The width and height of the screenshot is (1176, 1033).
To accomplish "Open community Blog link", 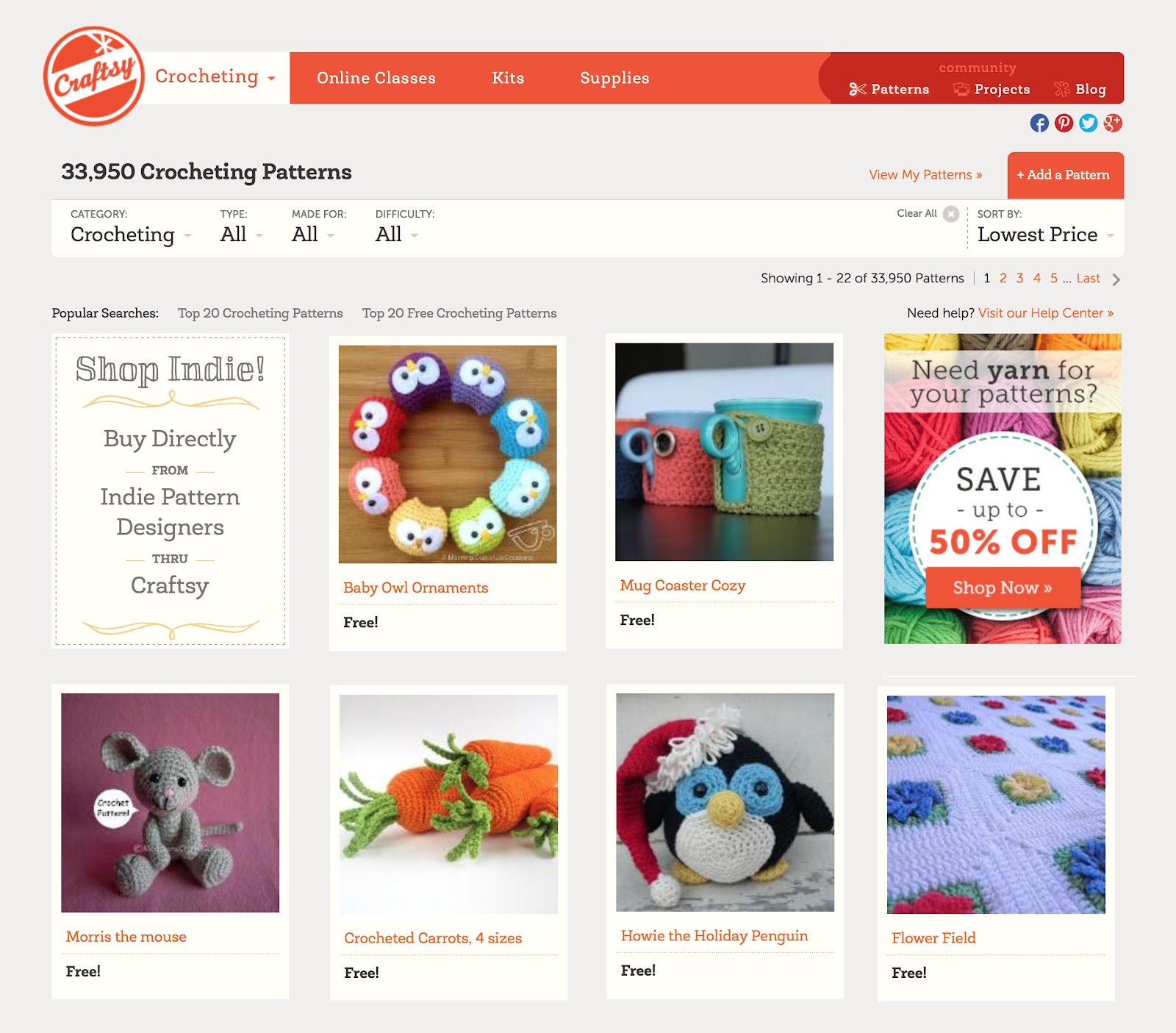I will pyautogui.click(x=1080, y=89).
